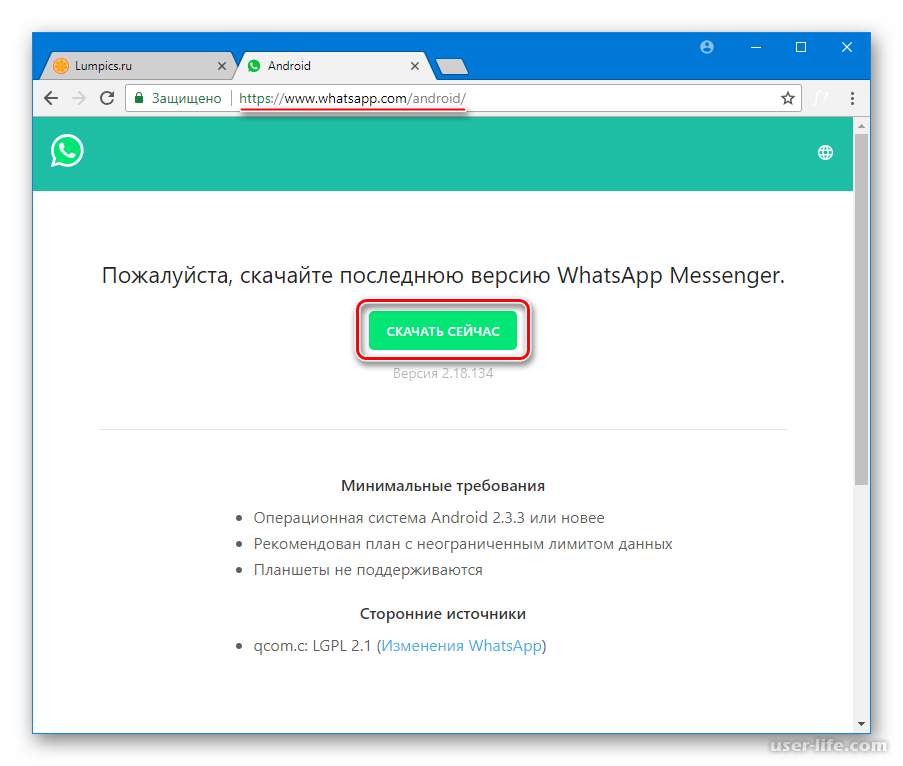
Task: Click the scrollbar up arrow
Action: click(862, 126)
